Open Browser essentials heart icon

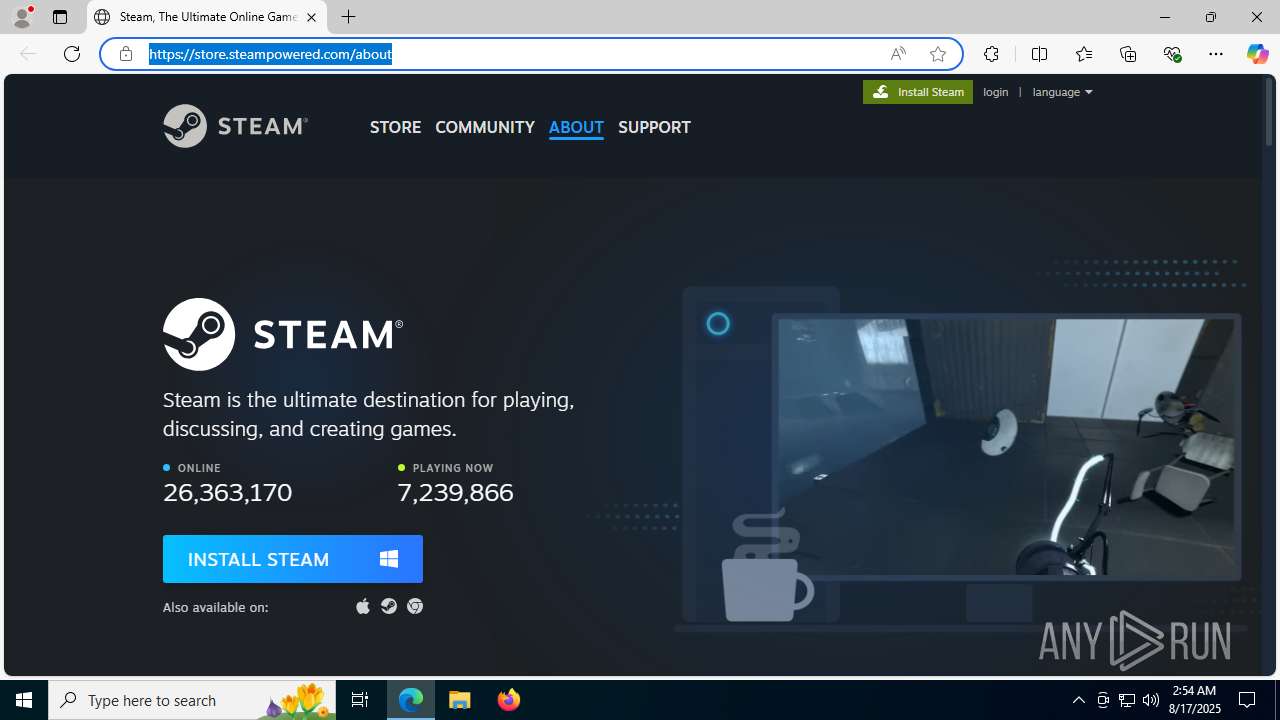pos(1172,54)
